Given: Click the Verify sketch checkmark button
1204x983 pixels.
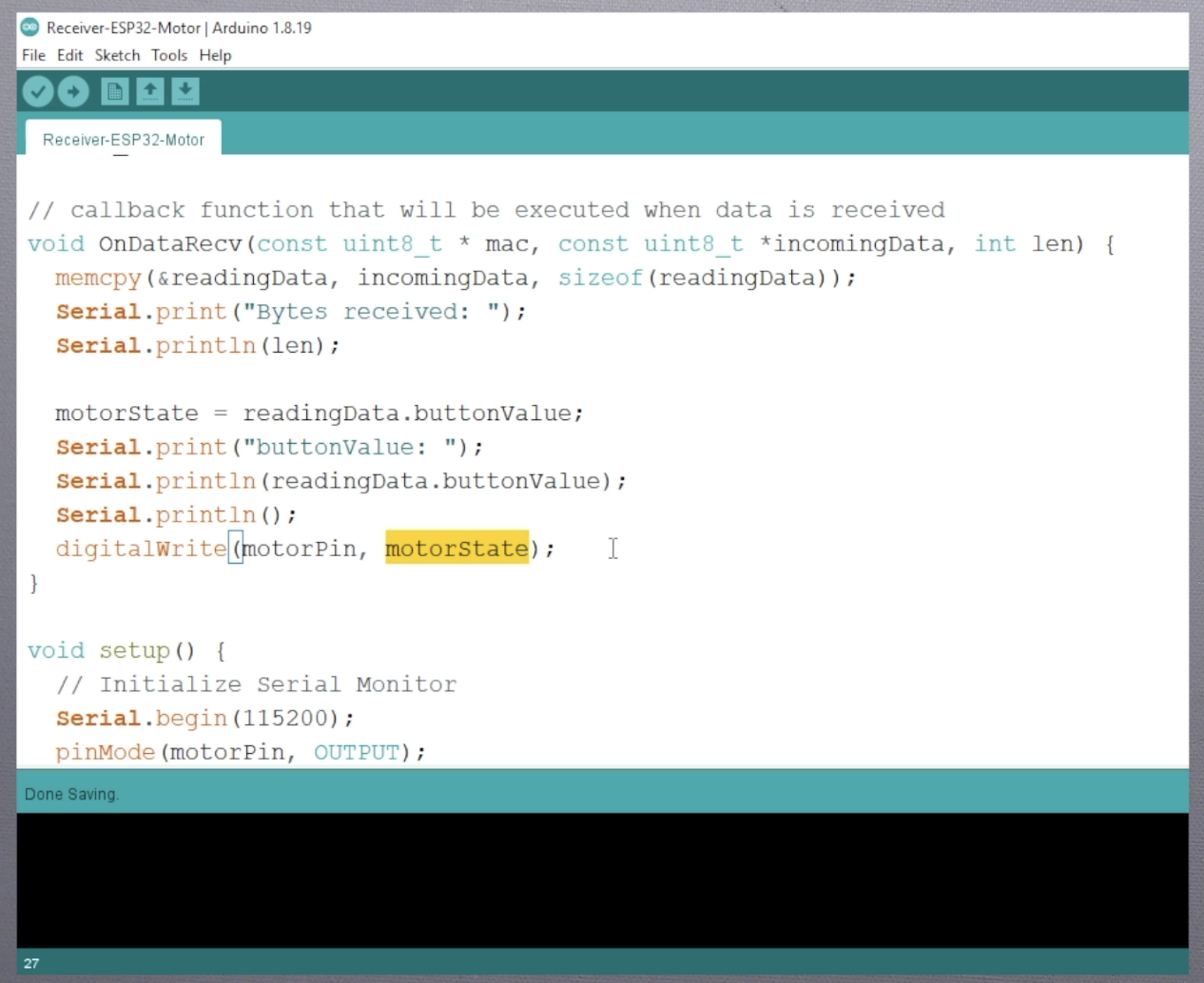Looking at the screenshot, I should click(x=38, y=91).
